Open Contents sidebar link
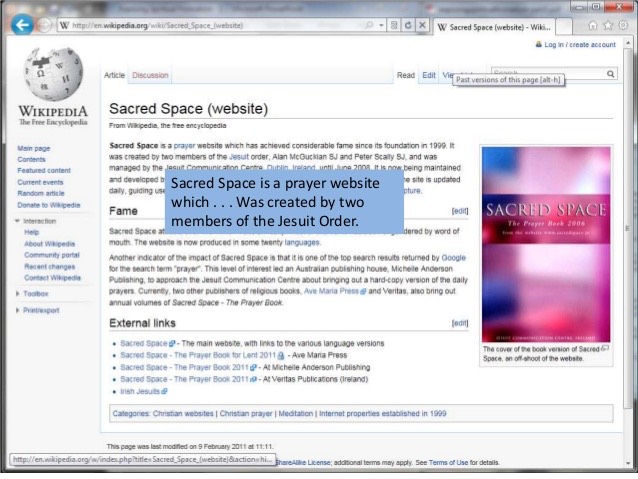638x479 pixels. click(x=31, y=160)
